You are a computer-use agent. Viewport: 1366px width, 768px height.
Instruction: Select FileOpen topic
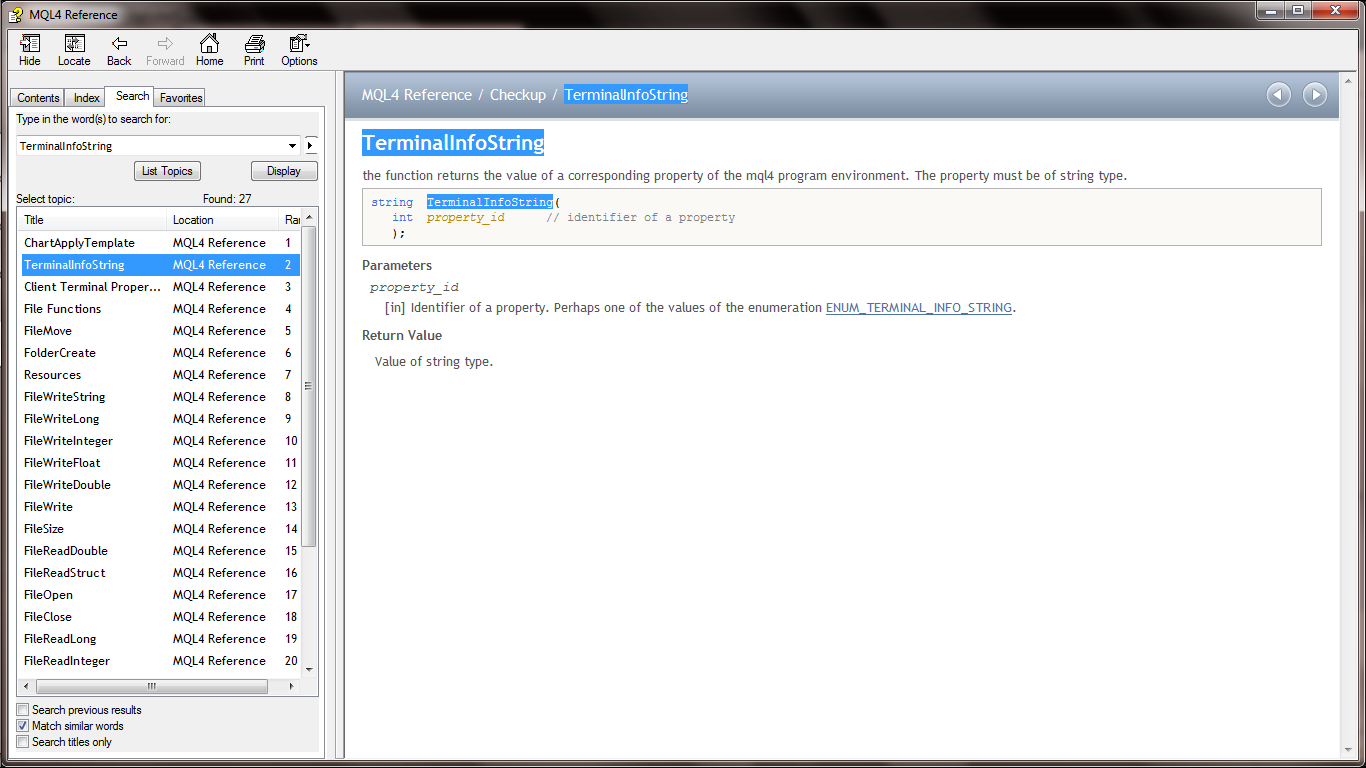pos(160,595)
